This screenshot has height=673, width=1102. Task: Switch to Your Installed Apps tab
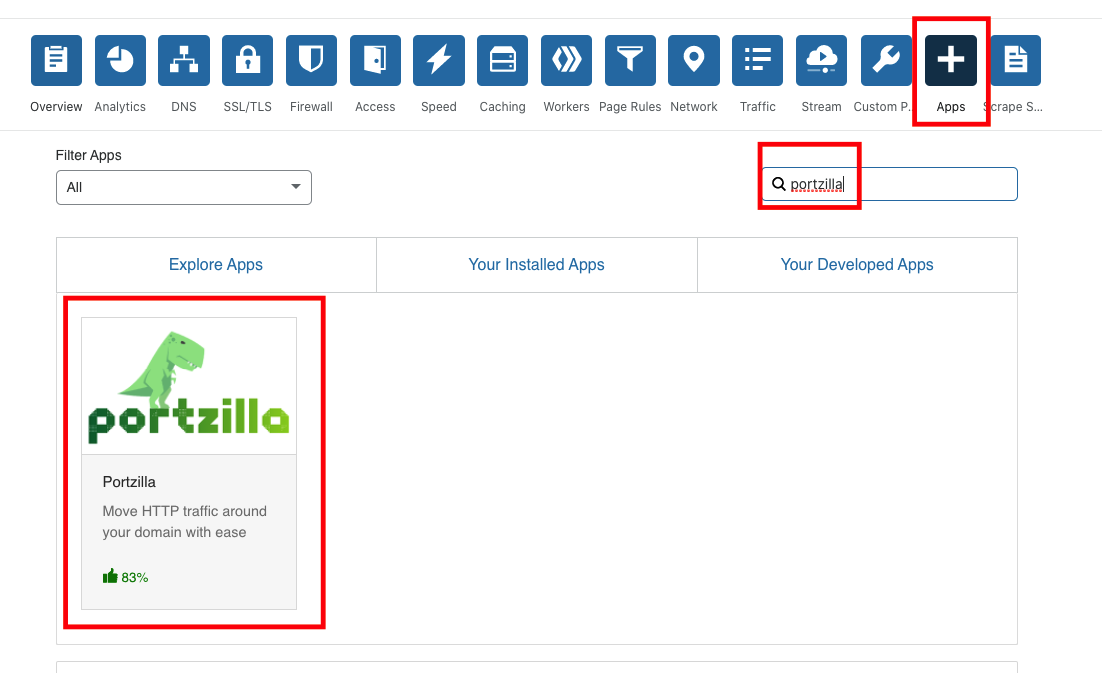pos(536,265)
